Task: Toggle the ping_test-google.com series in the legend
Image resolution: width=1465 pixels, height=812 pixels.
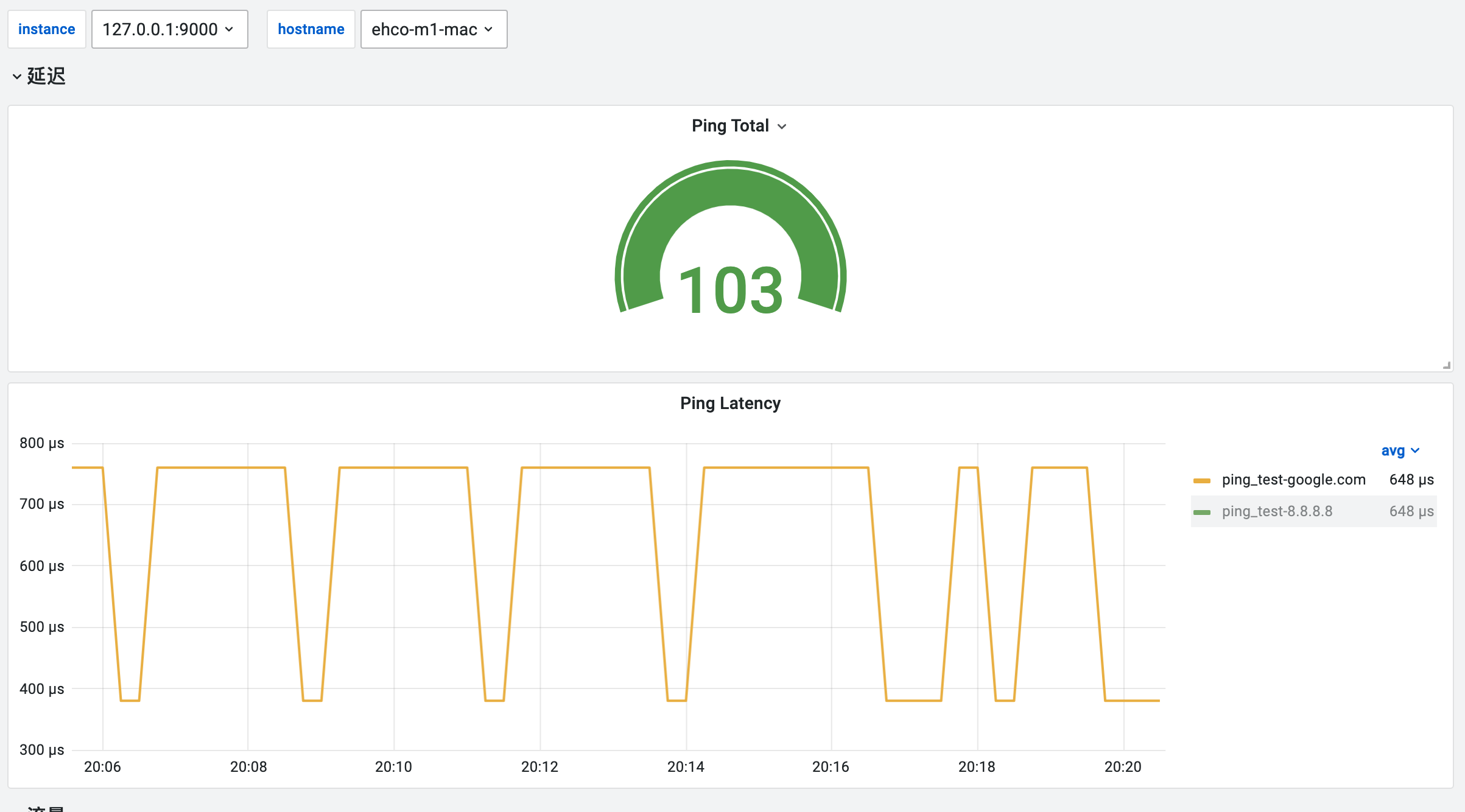Action: point(1293,480)
